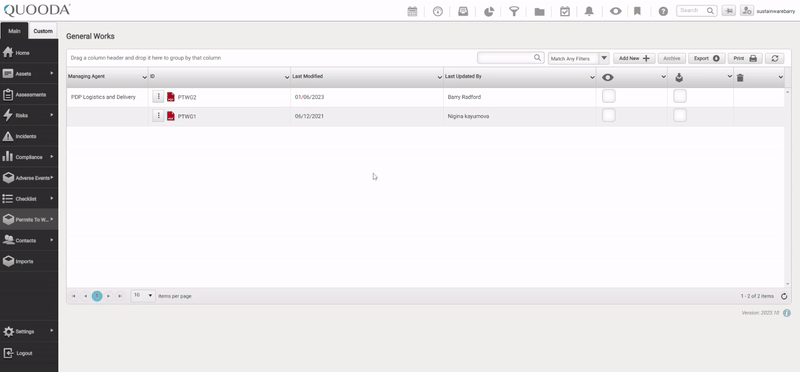Open the notifications bell icon
The width and height of the screenshot is (800, 372).
coord(589,11)
